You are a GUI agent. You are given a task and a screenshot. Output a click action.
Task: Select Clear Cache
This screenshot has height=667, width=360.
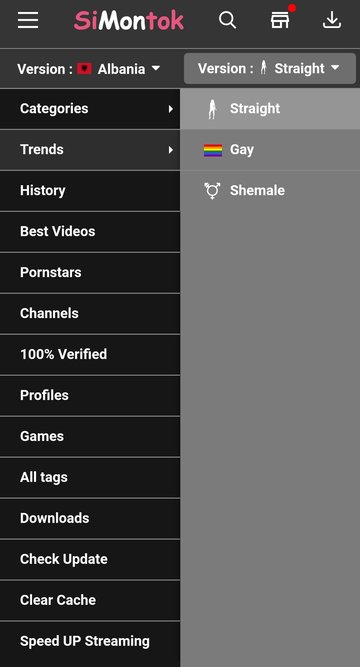pos(90,600)
